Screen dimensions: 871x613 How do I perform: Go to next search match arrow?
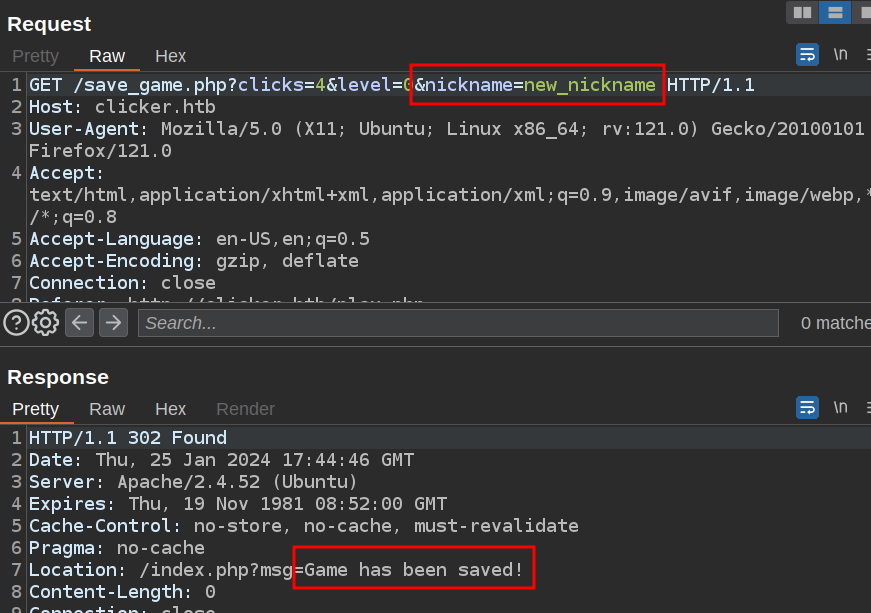pyautogui.click(x=113, y=322)
